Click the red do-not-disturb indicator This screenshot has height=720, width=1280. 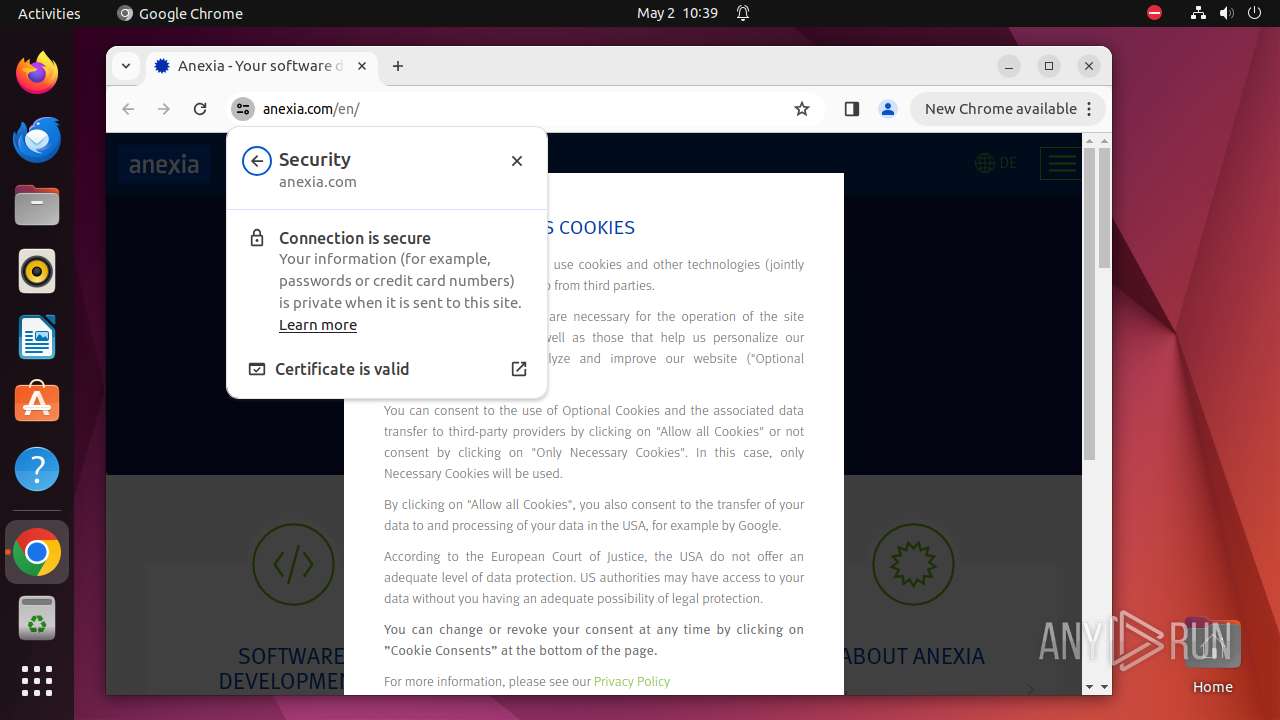point(1154,13)
